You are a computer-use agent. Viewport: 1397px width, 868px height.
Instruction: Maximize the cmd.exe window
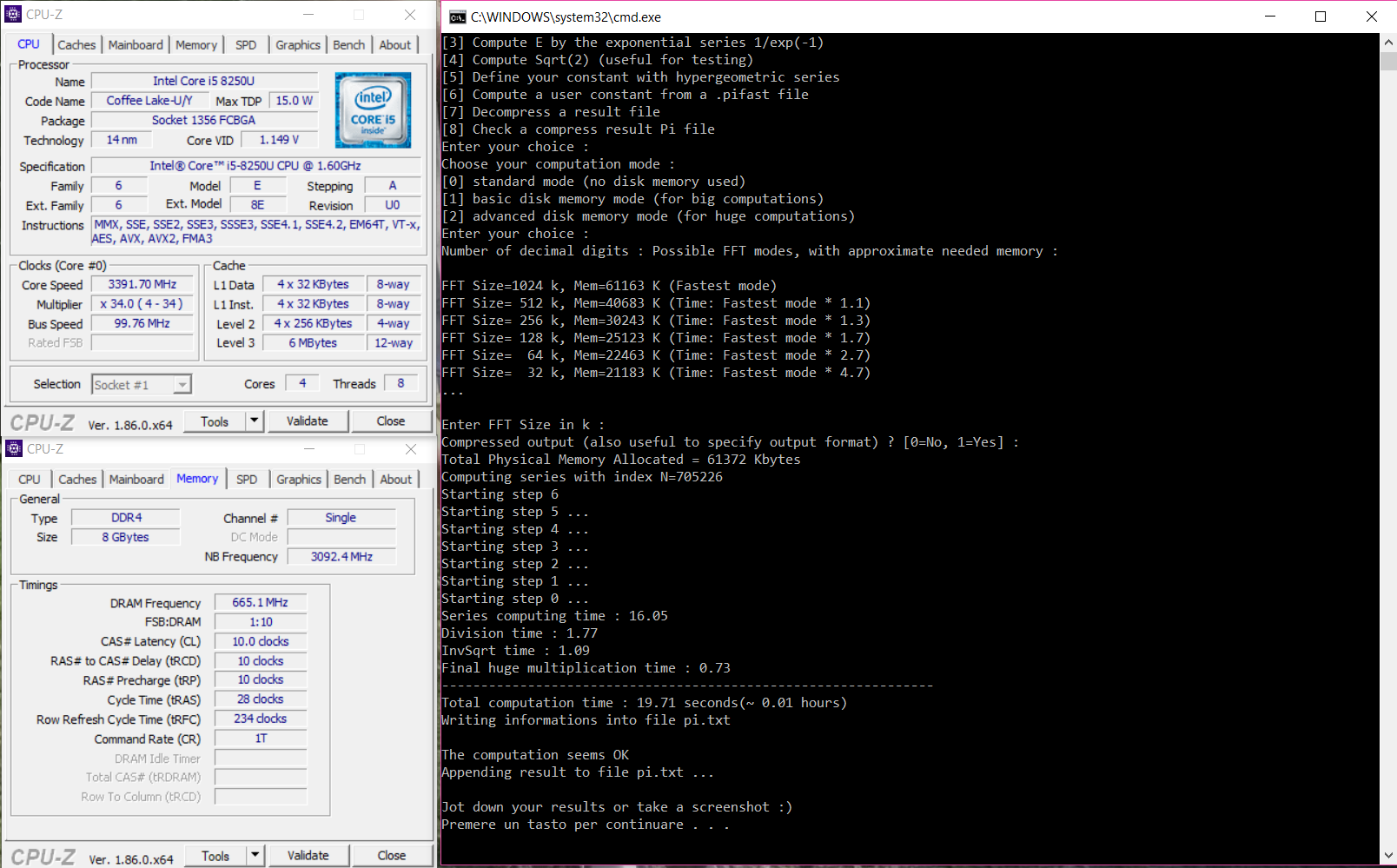[x=1321, y=17]
